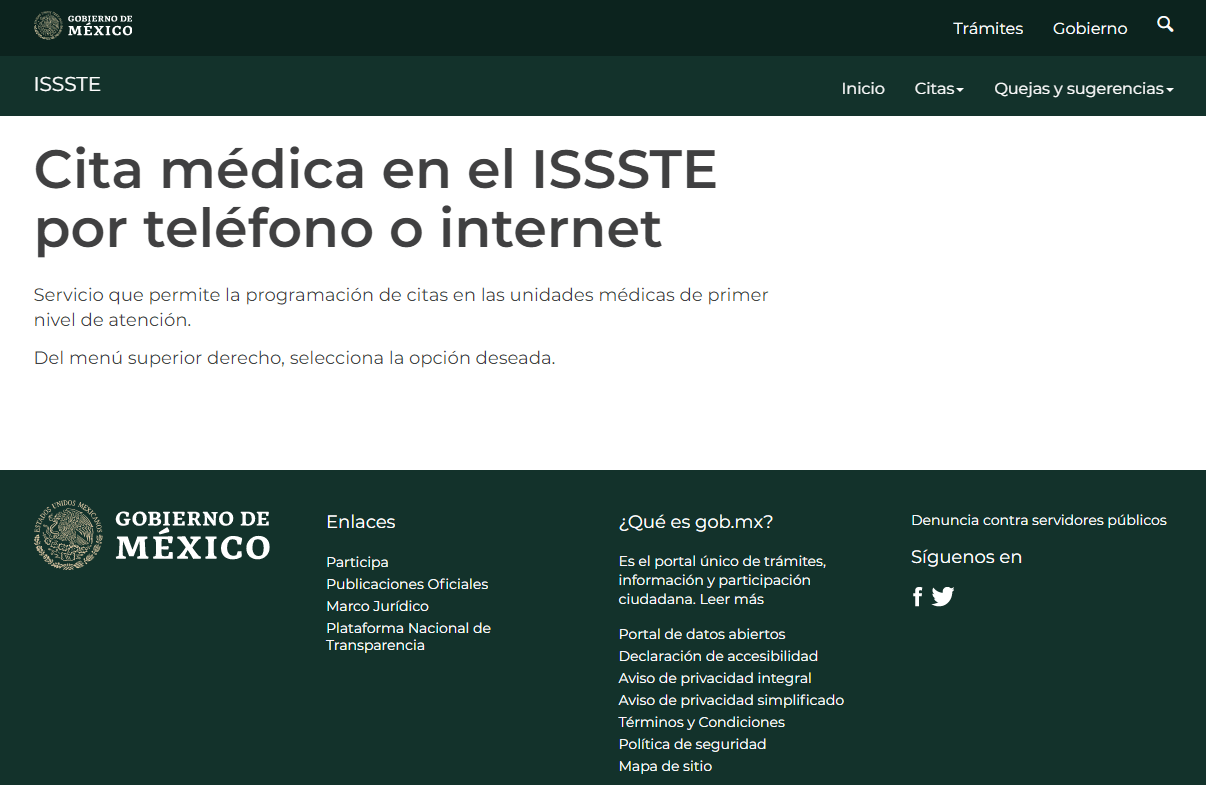Open Plataforma Nacional de Transparencia link
The image size is (1206, 785).
(408, 637)
